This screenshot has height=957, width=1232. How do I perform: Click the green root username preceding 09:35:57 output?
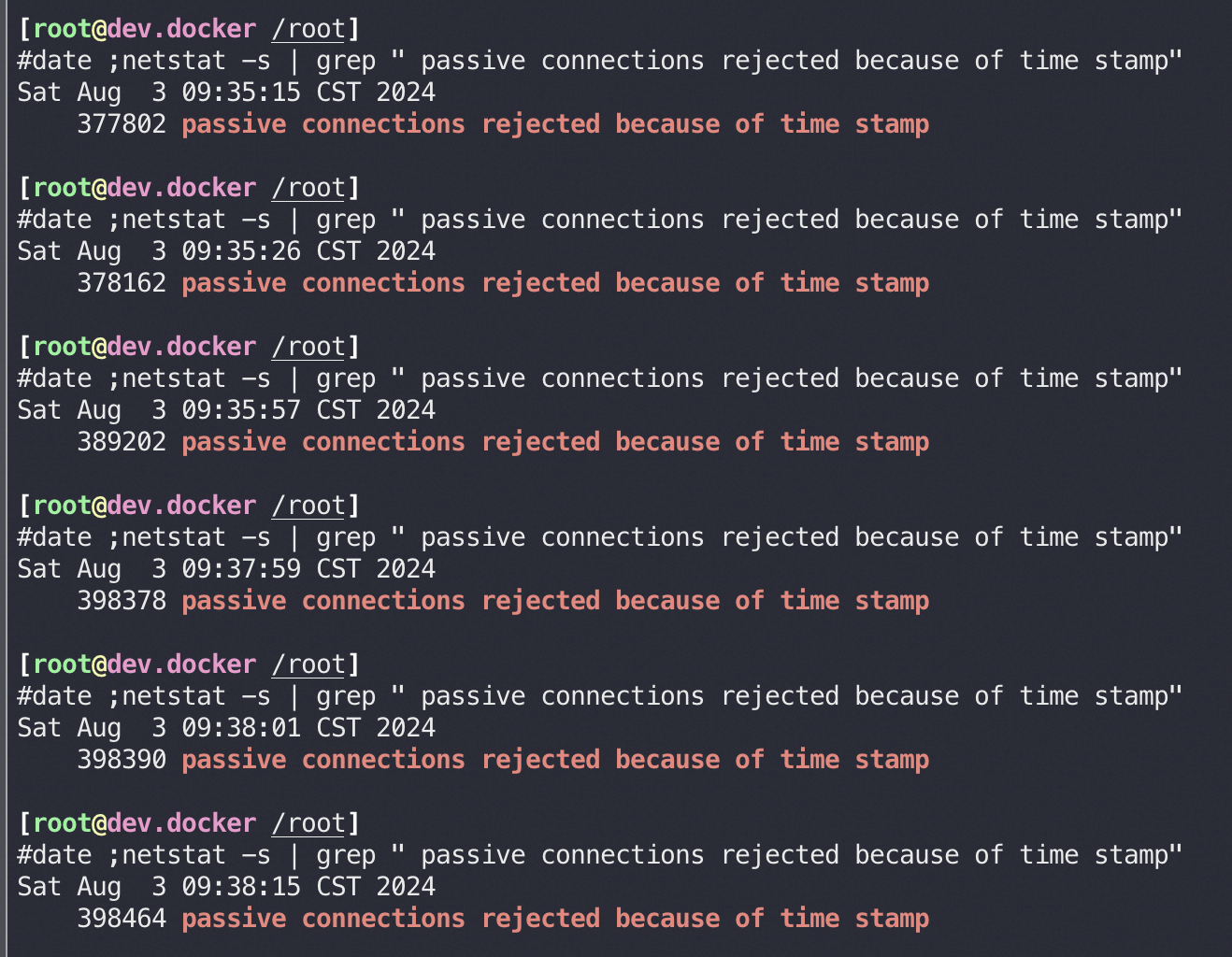[x=62, y=347]
